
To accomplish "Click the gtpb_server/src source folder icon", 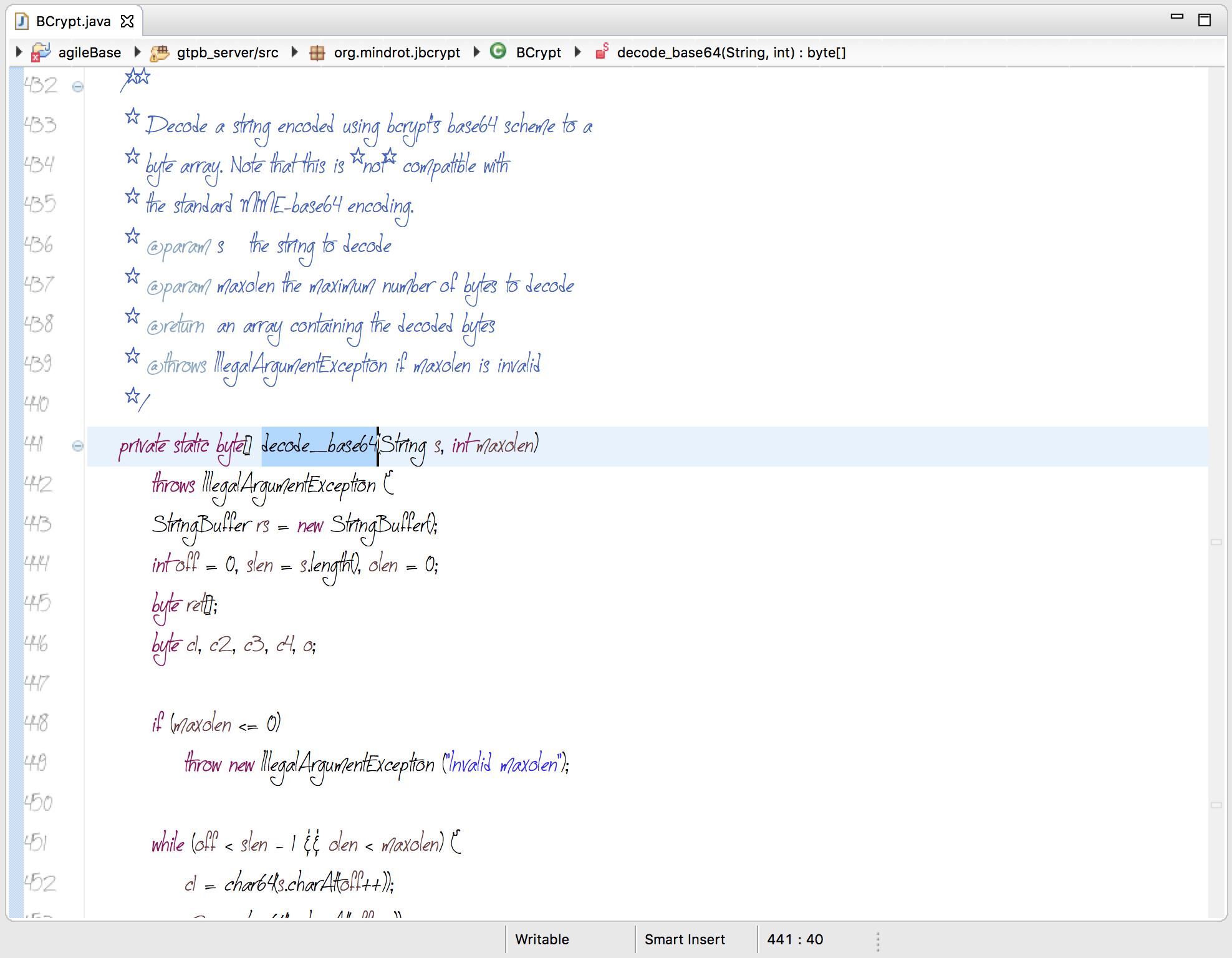I will (x=160, y=52).
